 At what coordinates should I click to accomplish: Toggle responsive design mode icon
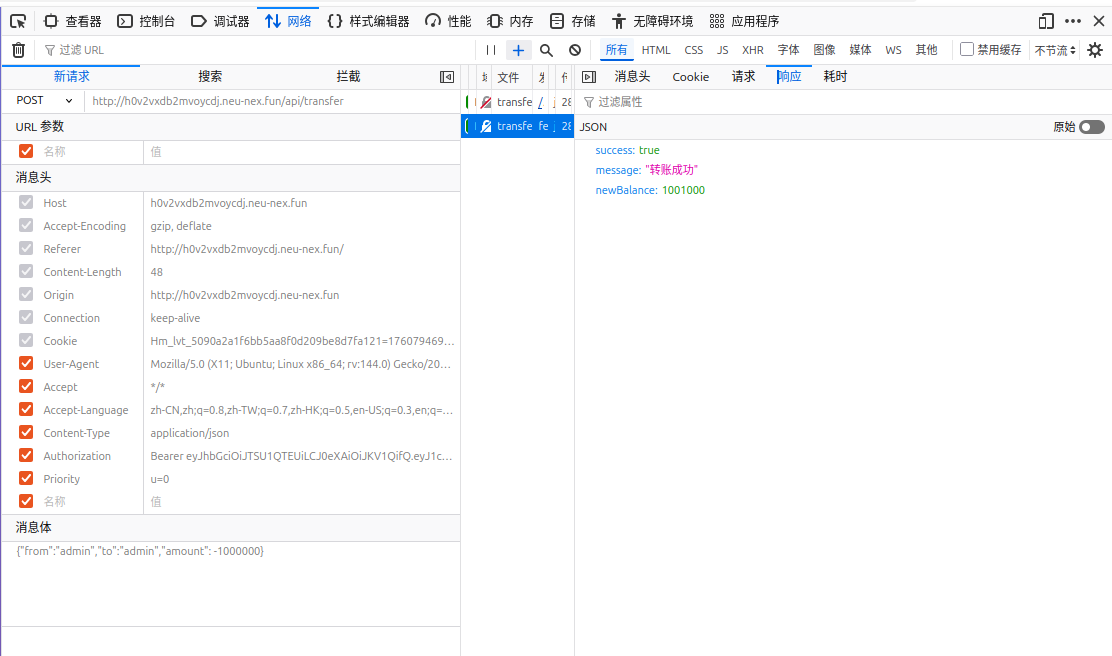1046,21
